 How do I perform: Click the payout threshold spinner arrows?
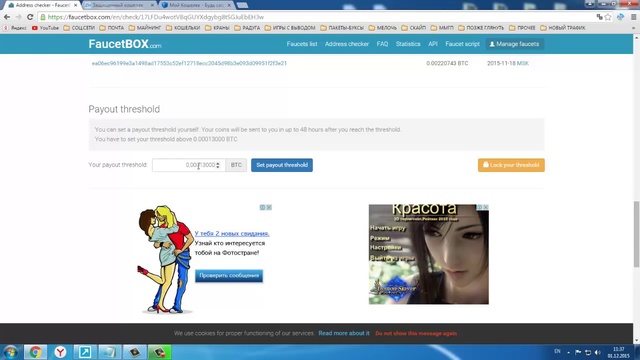tap(218, 165)
